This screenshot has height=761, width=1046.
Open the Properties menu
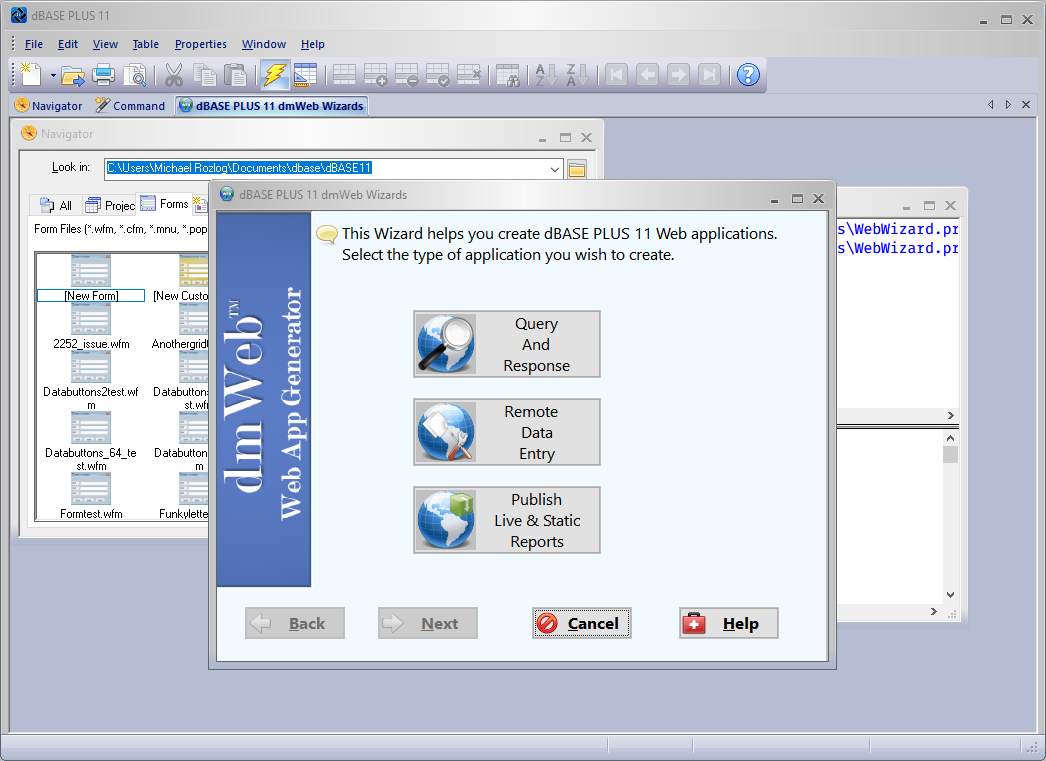coord(201,44)
